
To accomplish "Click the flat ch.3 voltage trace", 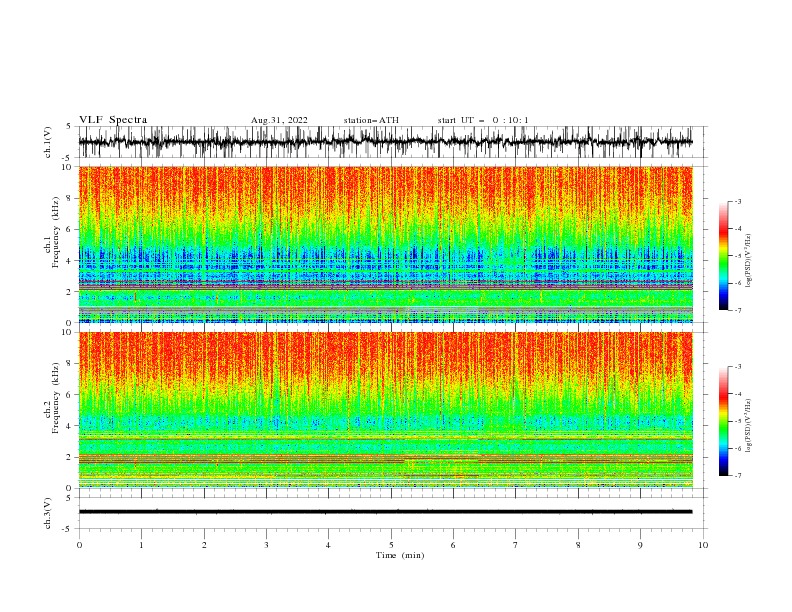I will coord(385,512).
